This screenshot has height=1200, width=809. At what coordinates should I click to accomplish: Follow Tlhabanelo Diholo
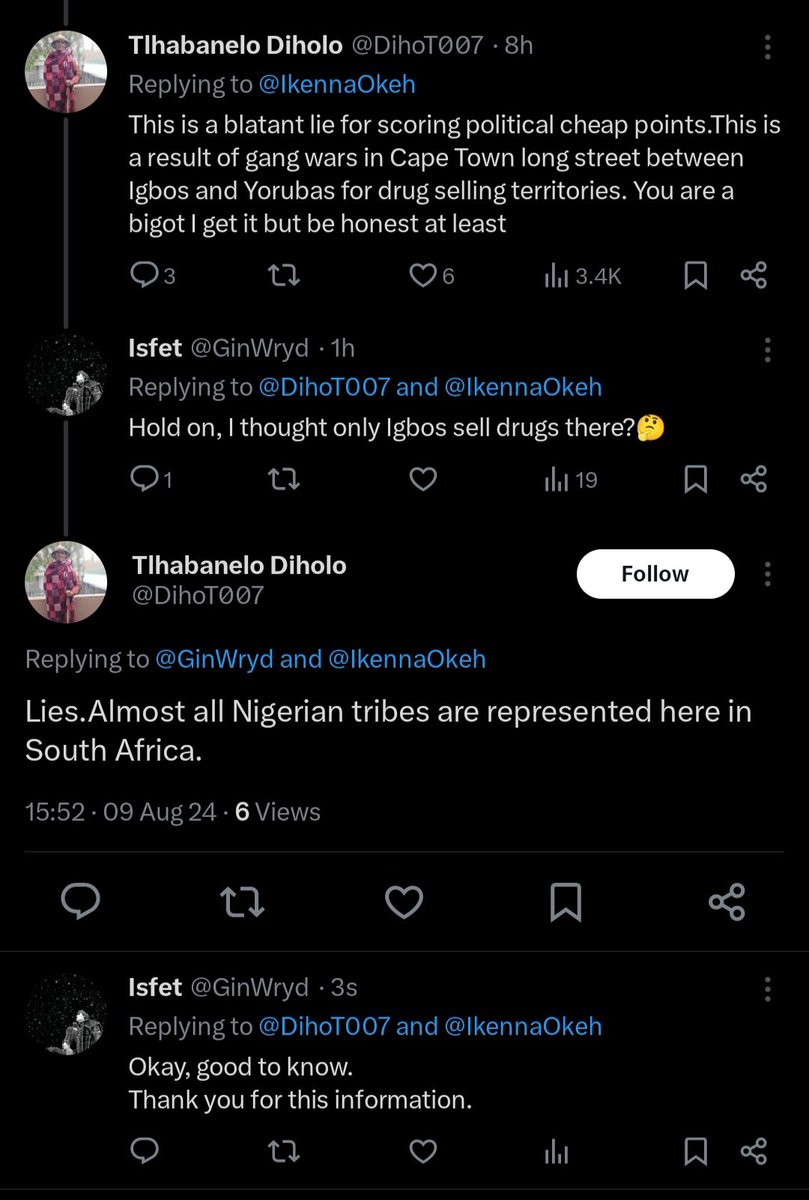(x=655, y=574)
